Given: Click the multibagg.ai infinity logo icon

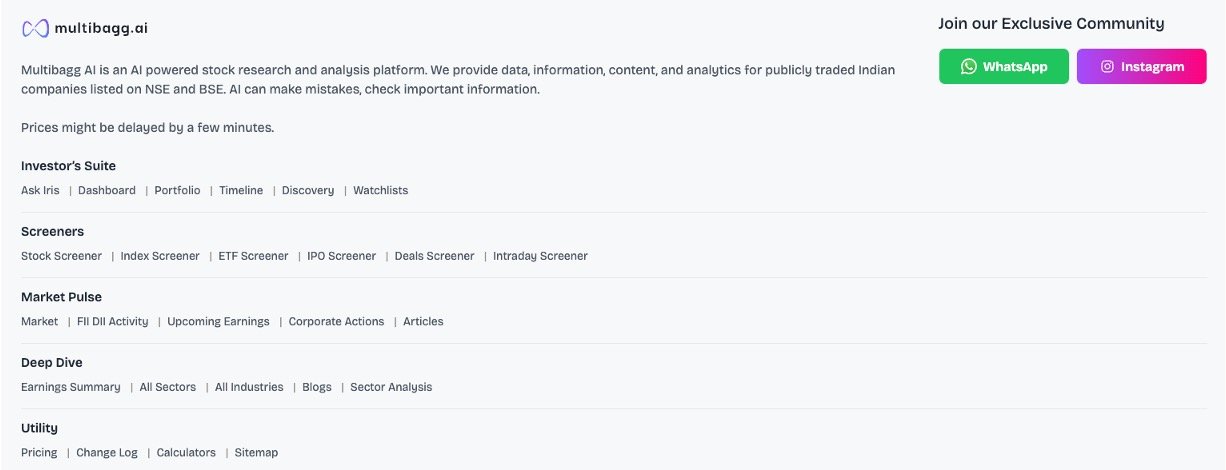Looking at the screenshot, I should click(x=36, y=28).
